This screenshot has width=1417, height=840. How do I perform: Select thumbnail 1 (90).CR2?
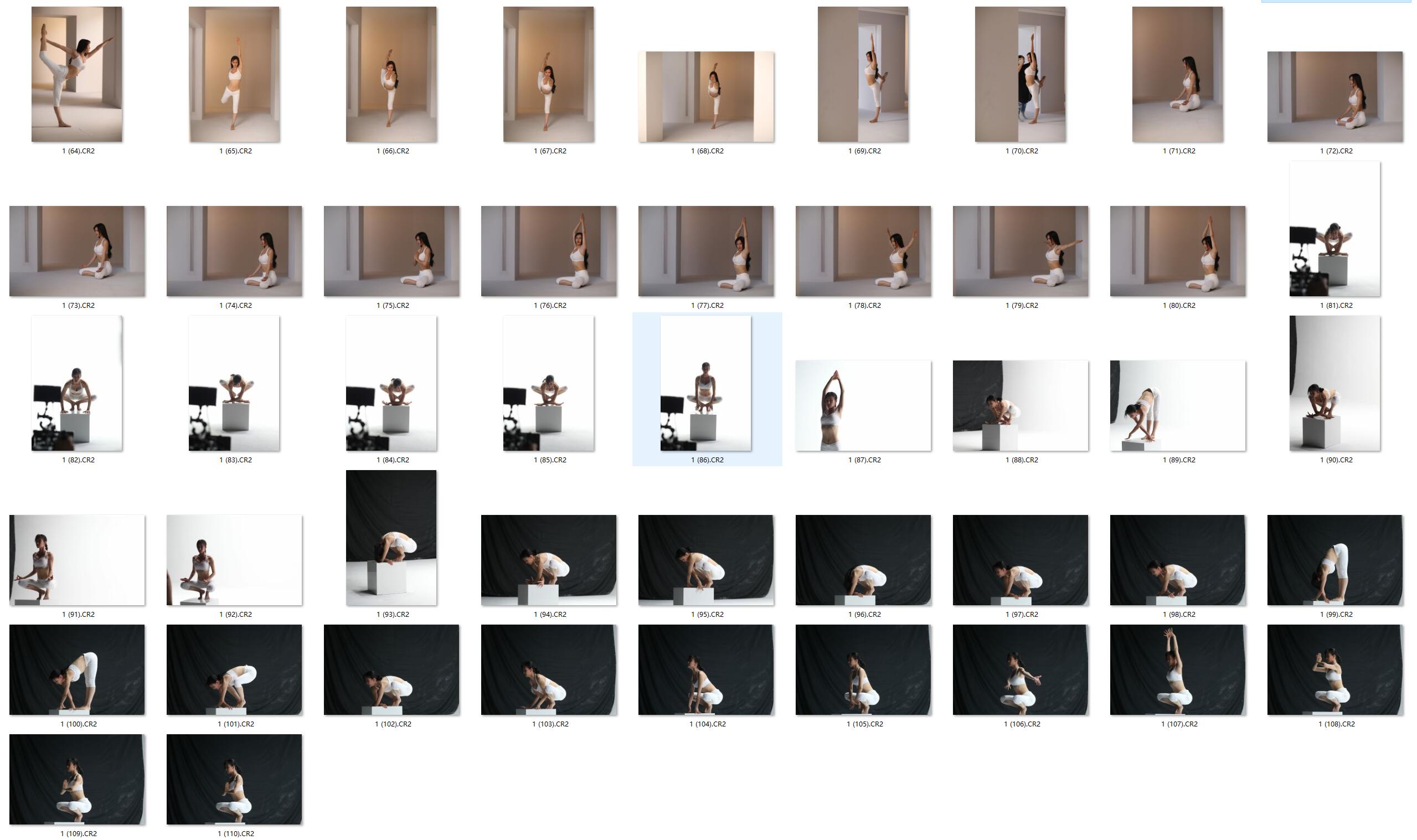[1334, 383]
